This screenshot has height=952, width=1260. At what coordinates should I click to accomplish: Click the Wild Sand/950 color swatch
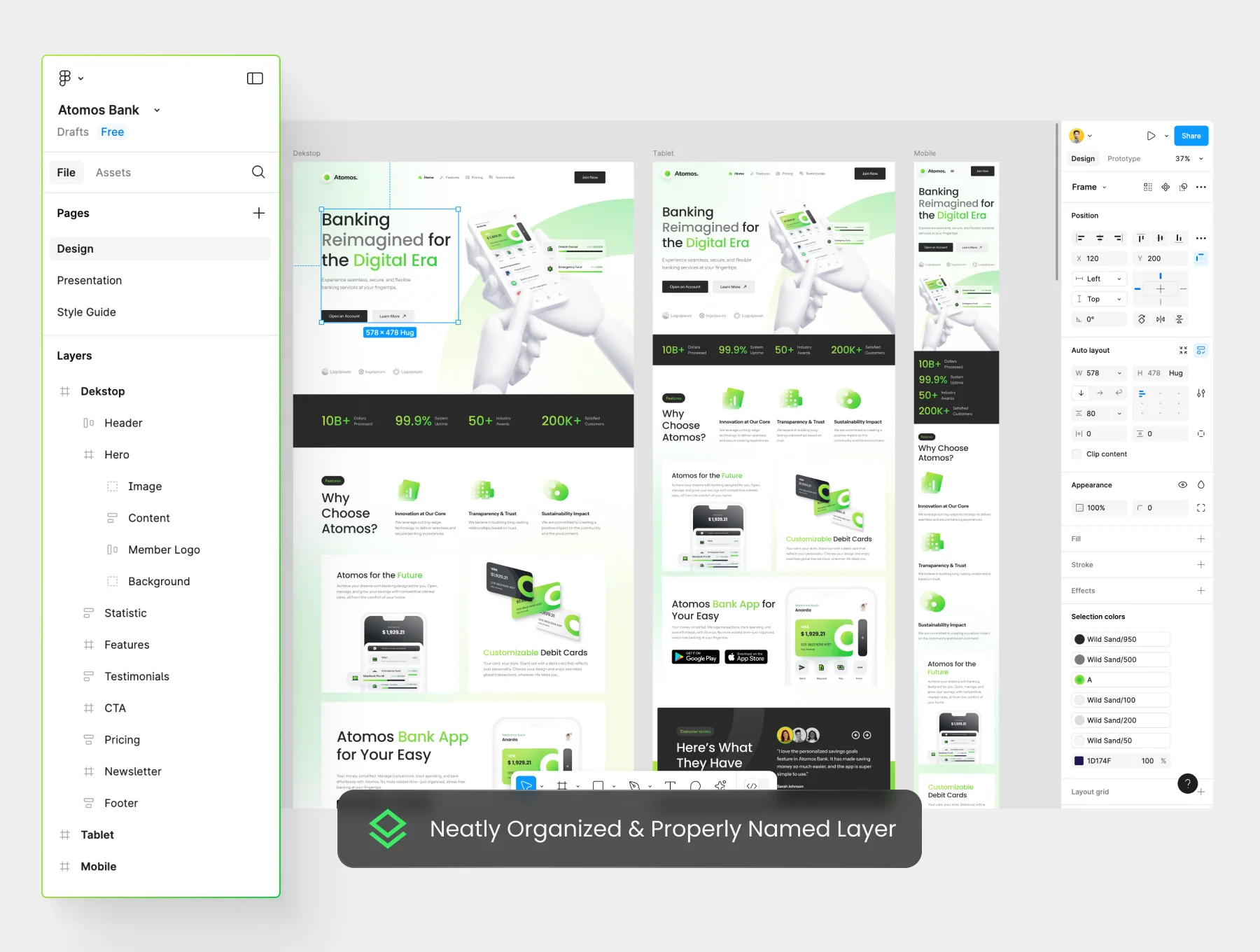point(1079,639)
